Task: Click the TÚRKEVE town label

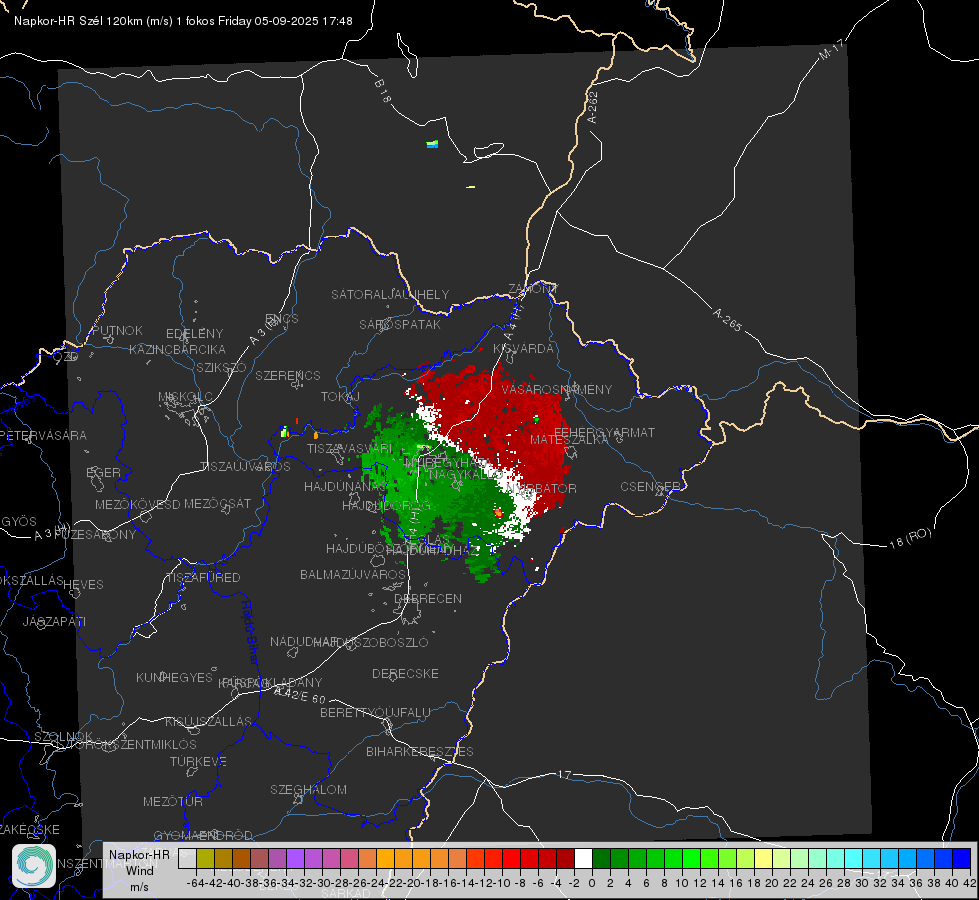Action: [x=198, y=761]
